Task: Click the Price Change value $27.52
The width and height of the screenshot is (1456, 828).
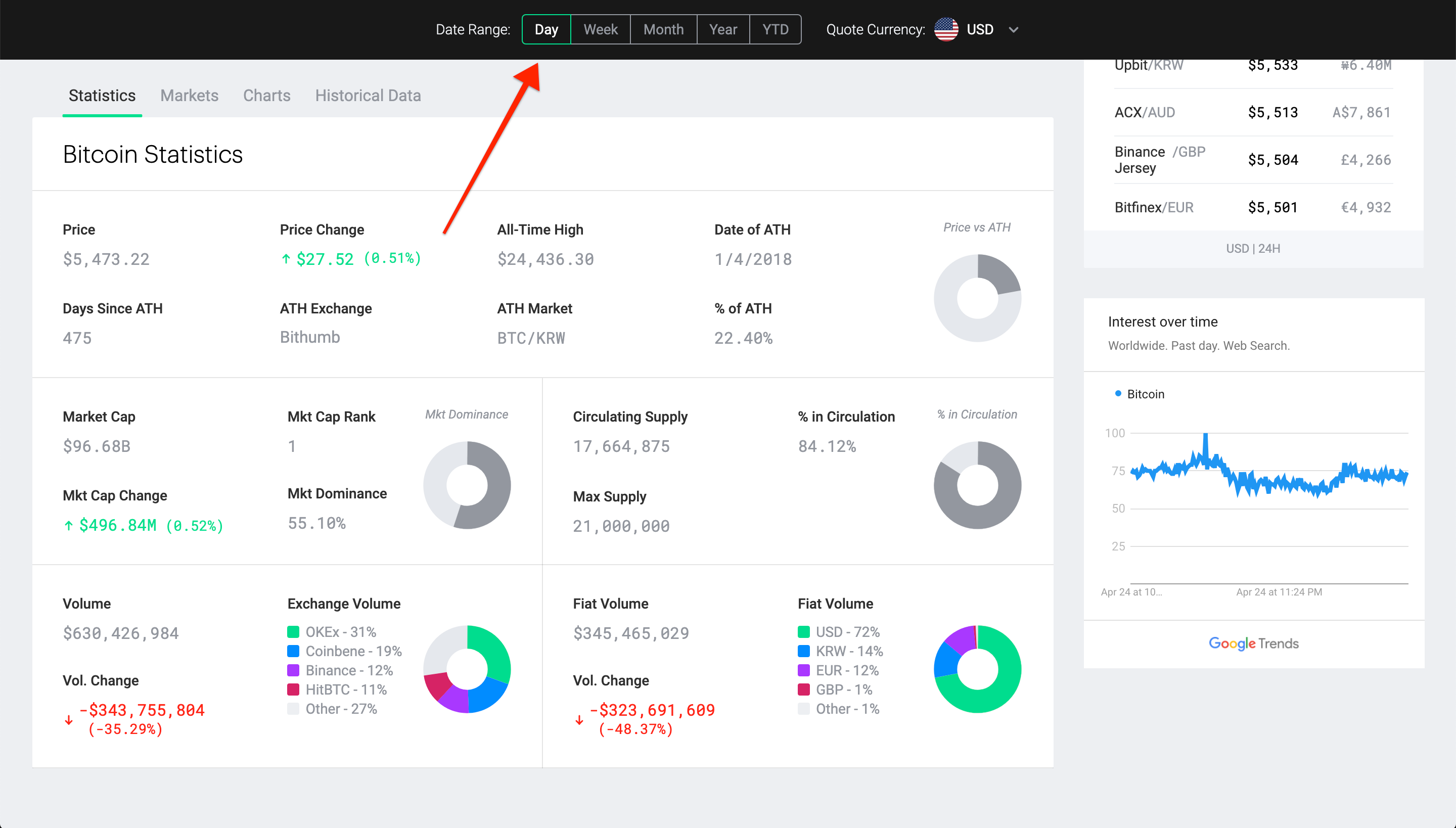Action: [x=325, y=259]
